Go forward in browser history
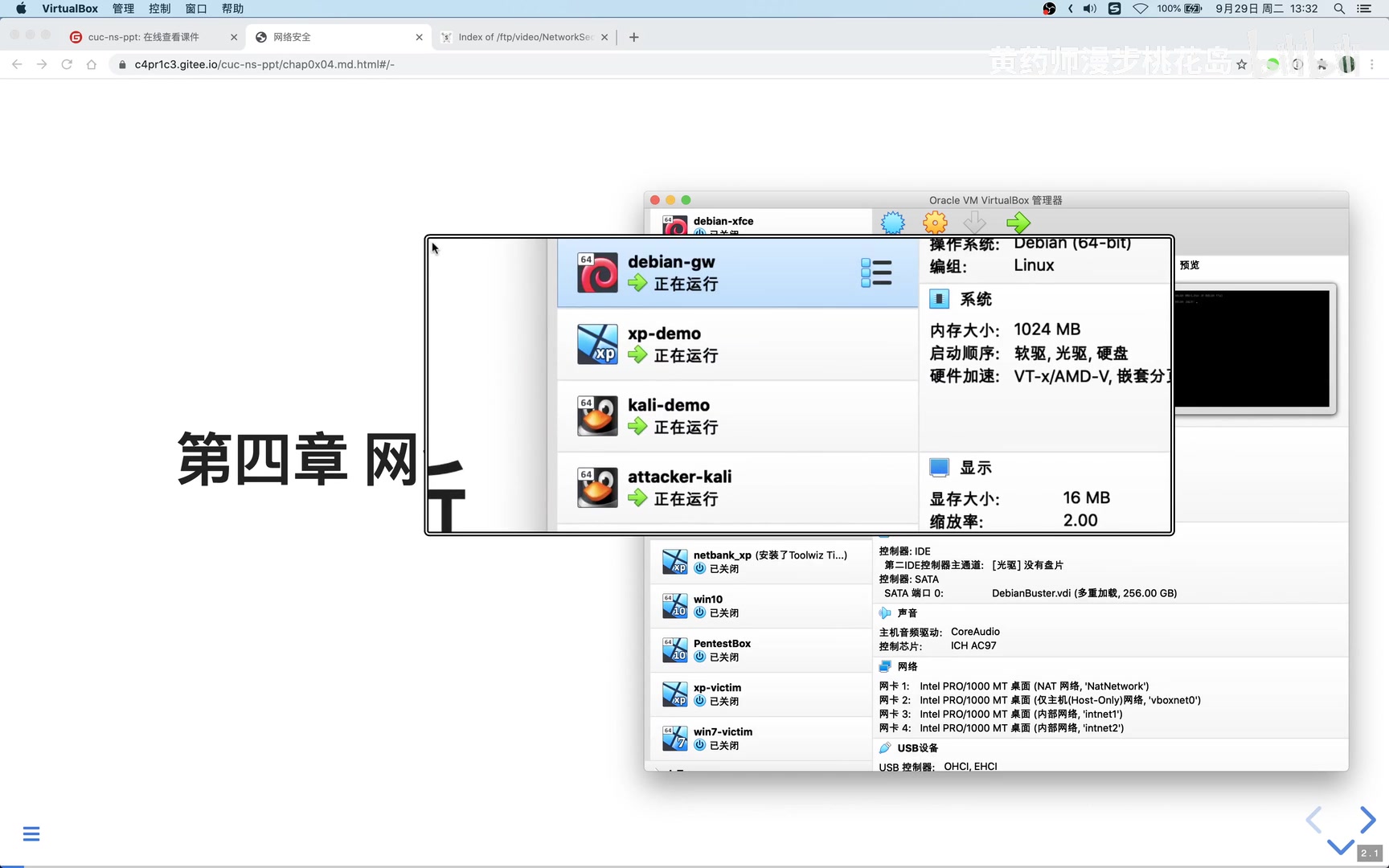 tap(42, 64)
